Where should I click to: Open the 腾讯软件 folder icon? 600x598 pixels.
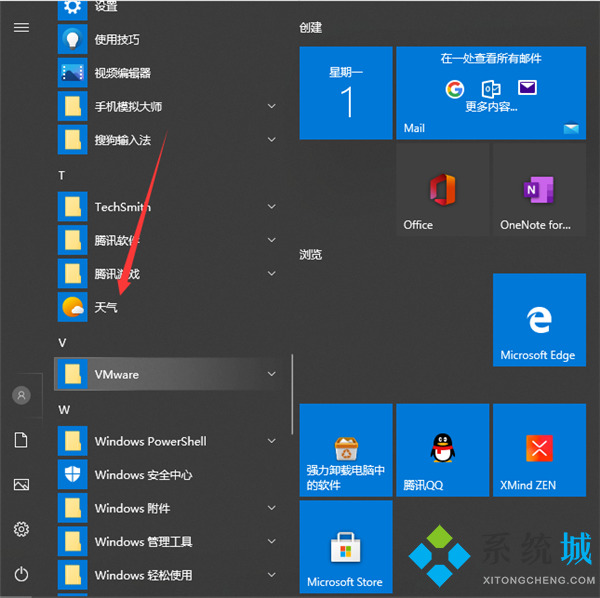coord(73,240)
